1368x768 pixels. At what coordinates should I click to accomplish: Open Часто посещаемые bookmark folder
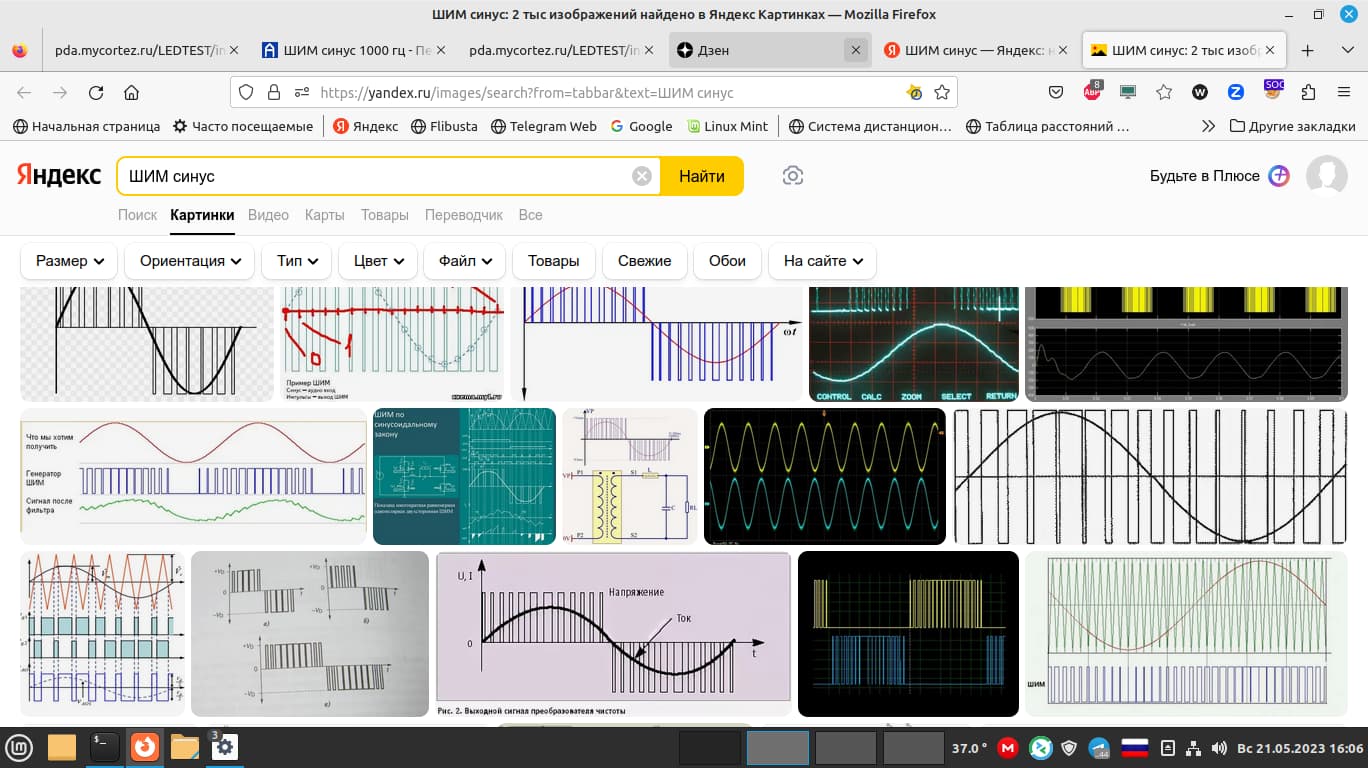coord(243,126)
